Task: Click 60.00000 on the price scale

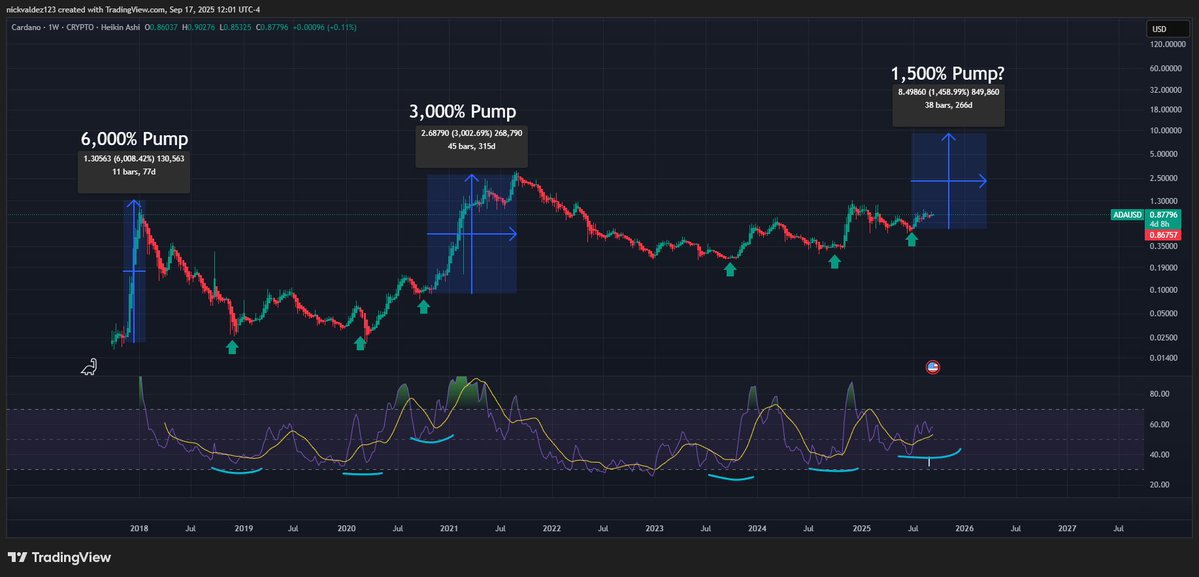Action: tap(1166, 69)
